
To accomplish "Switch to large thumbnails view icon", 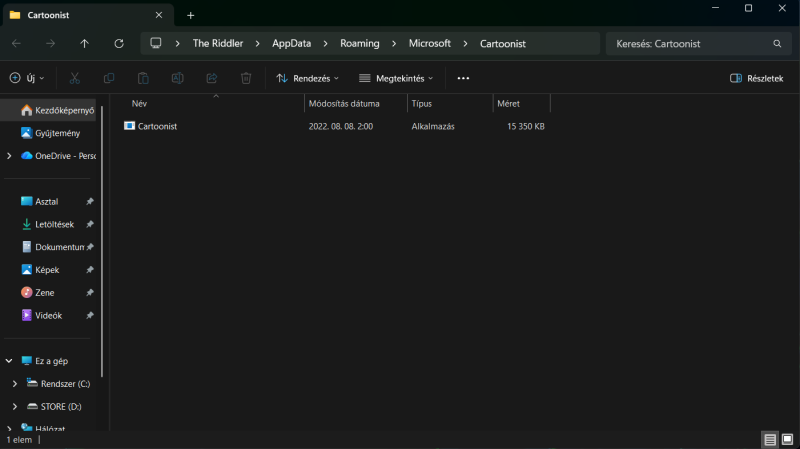I will click(787, 439).
